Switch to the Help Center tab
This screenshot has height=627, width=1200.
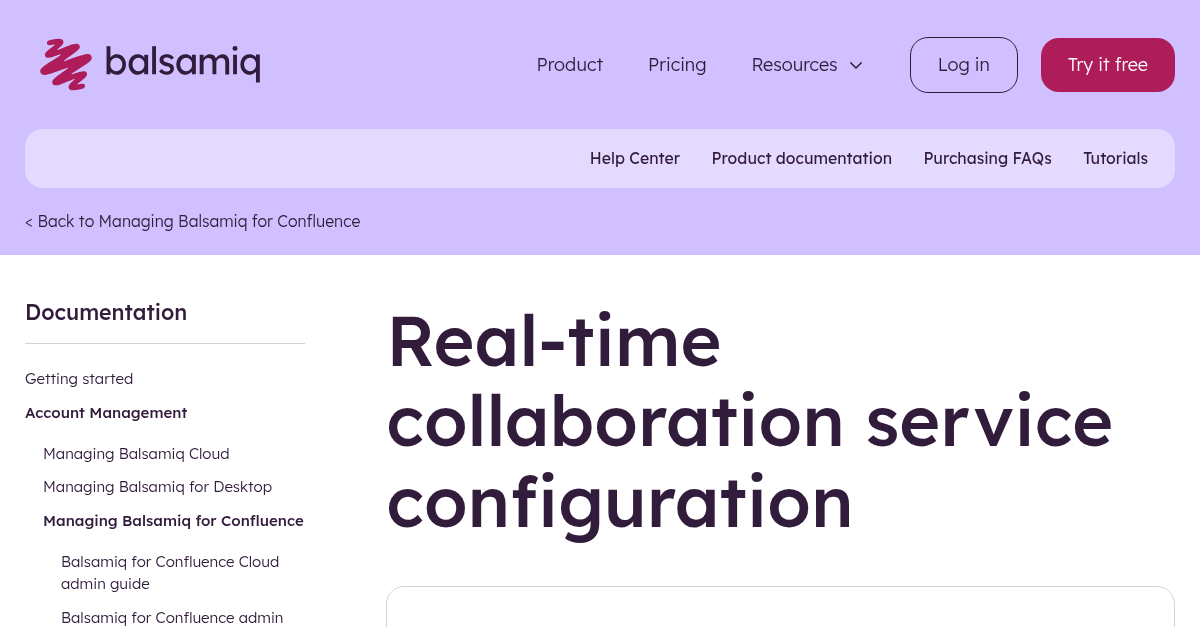pos(635,158)
